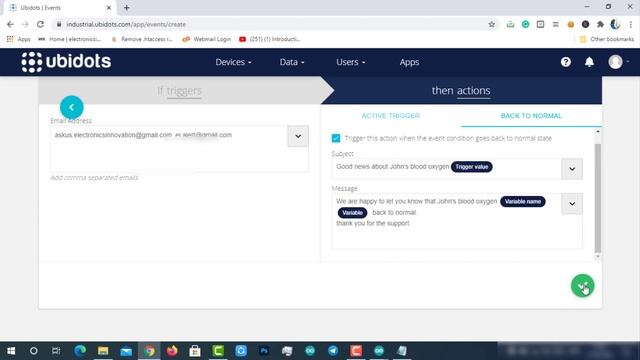The height and width of the screenshot is (360, 640).
Task: Expand the Subject variables dropdown
Action: click(x=572, y=169)
